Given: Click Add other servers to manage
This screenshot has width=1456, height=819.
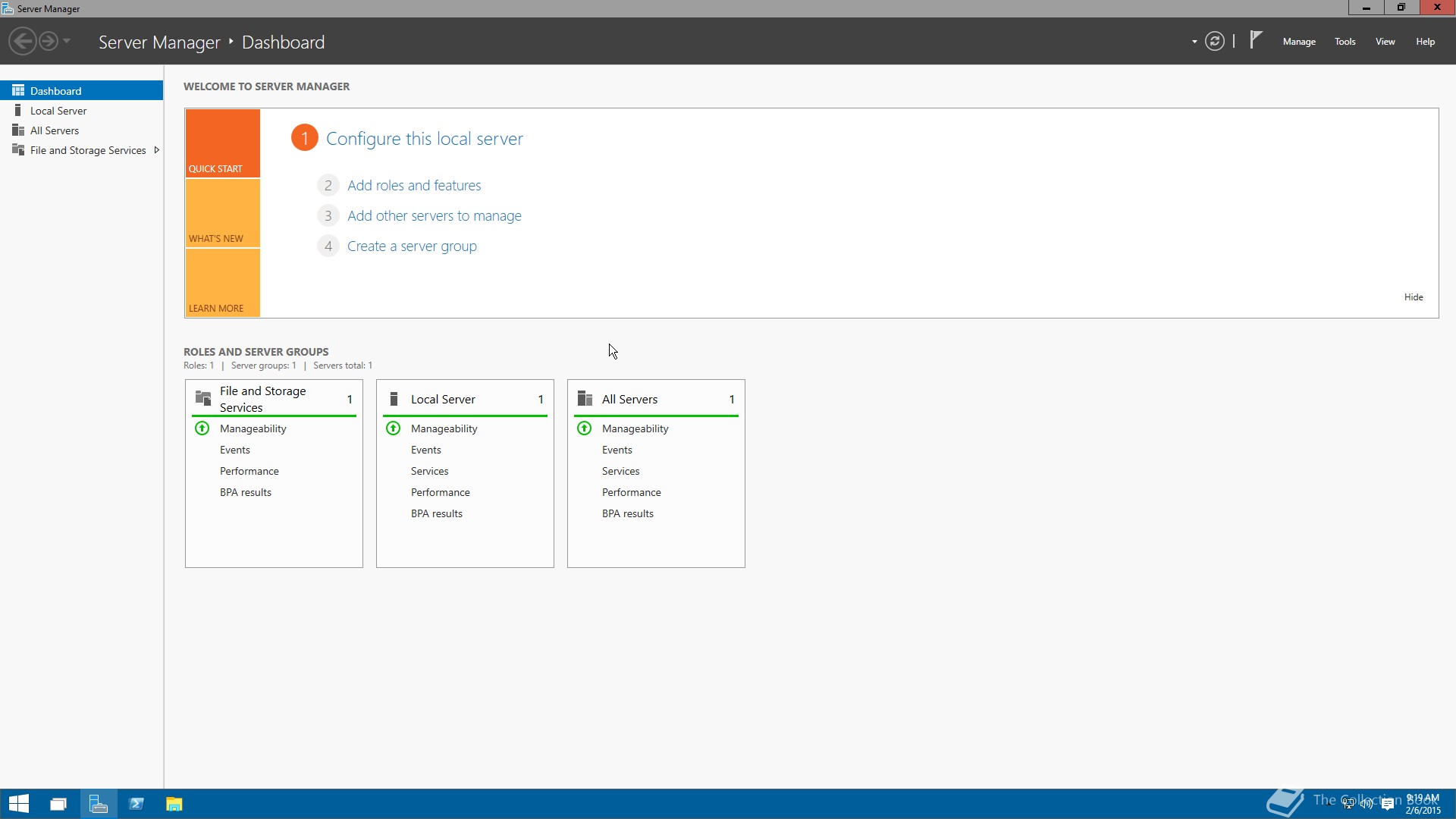Looking at the screenshot, I should click(434, 215).
